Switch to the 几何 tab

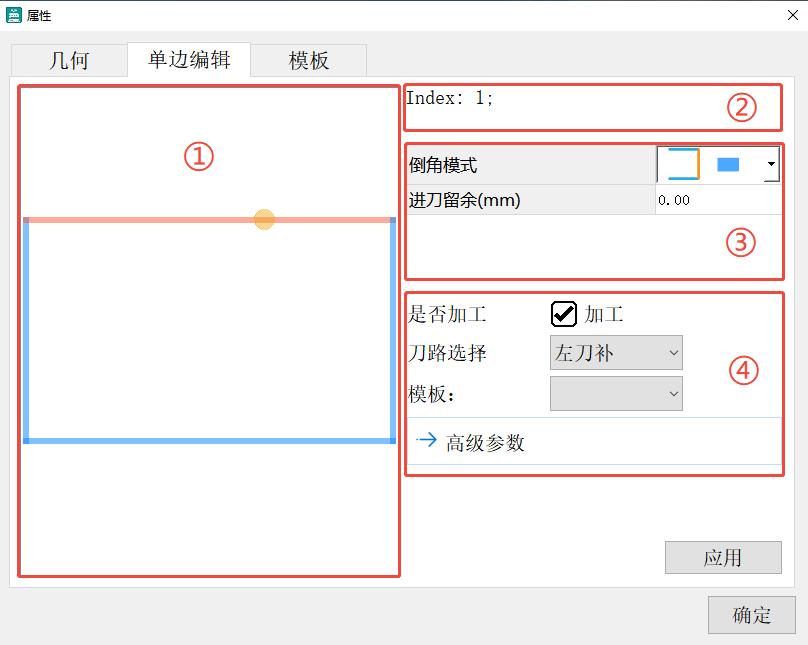[x=69, y=60]
